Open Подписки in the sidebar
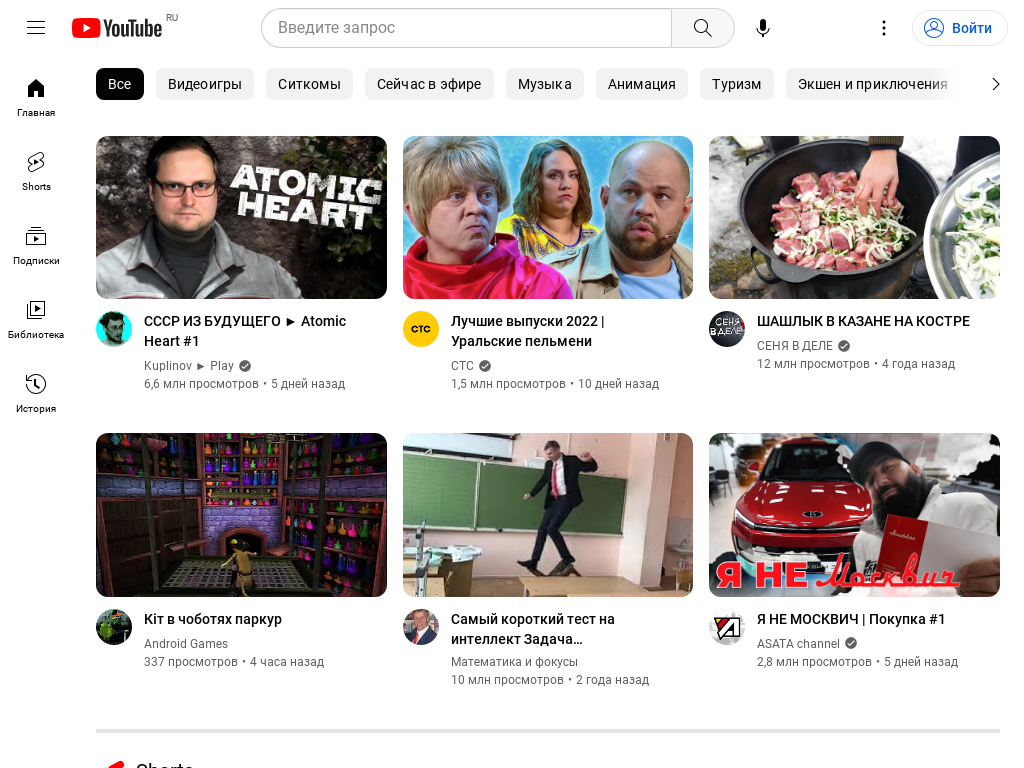This screenshot has height=768, width=1024. [36, 246]
